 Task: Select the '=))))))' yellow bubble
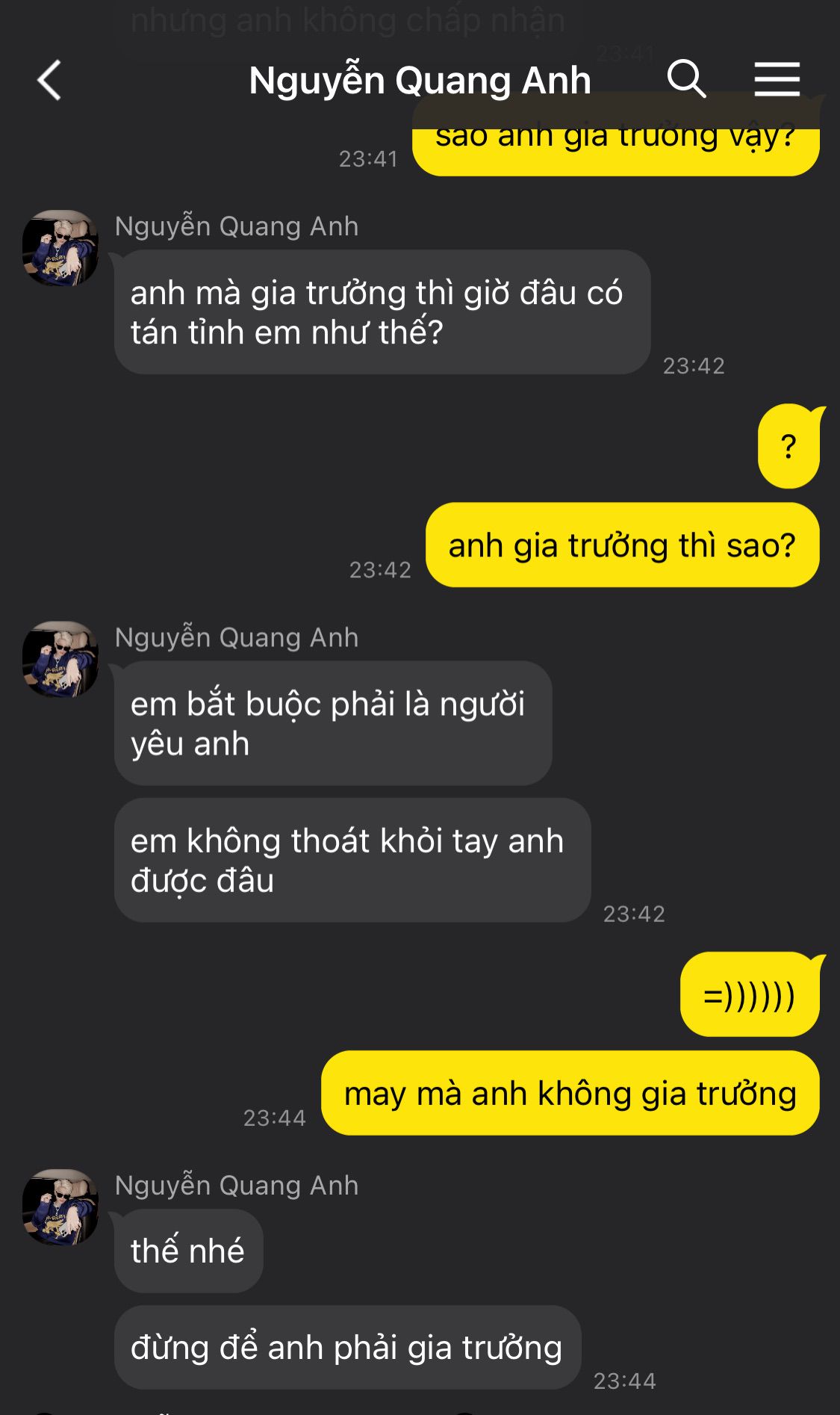[x=750, y=994]
